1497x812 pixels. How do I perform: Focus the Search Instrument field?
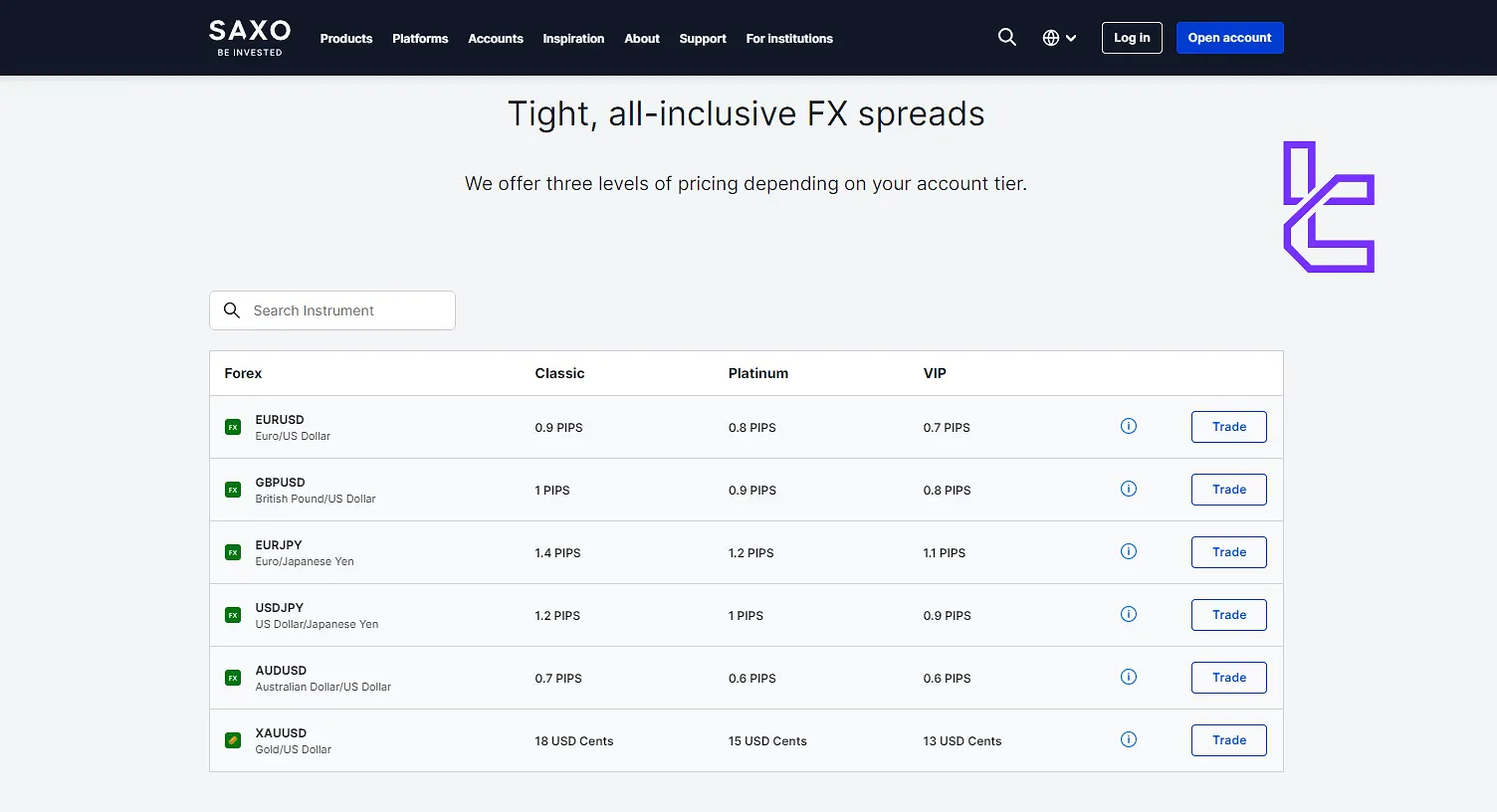[332, 310]
